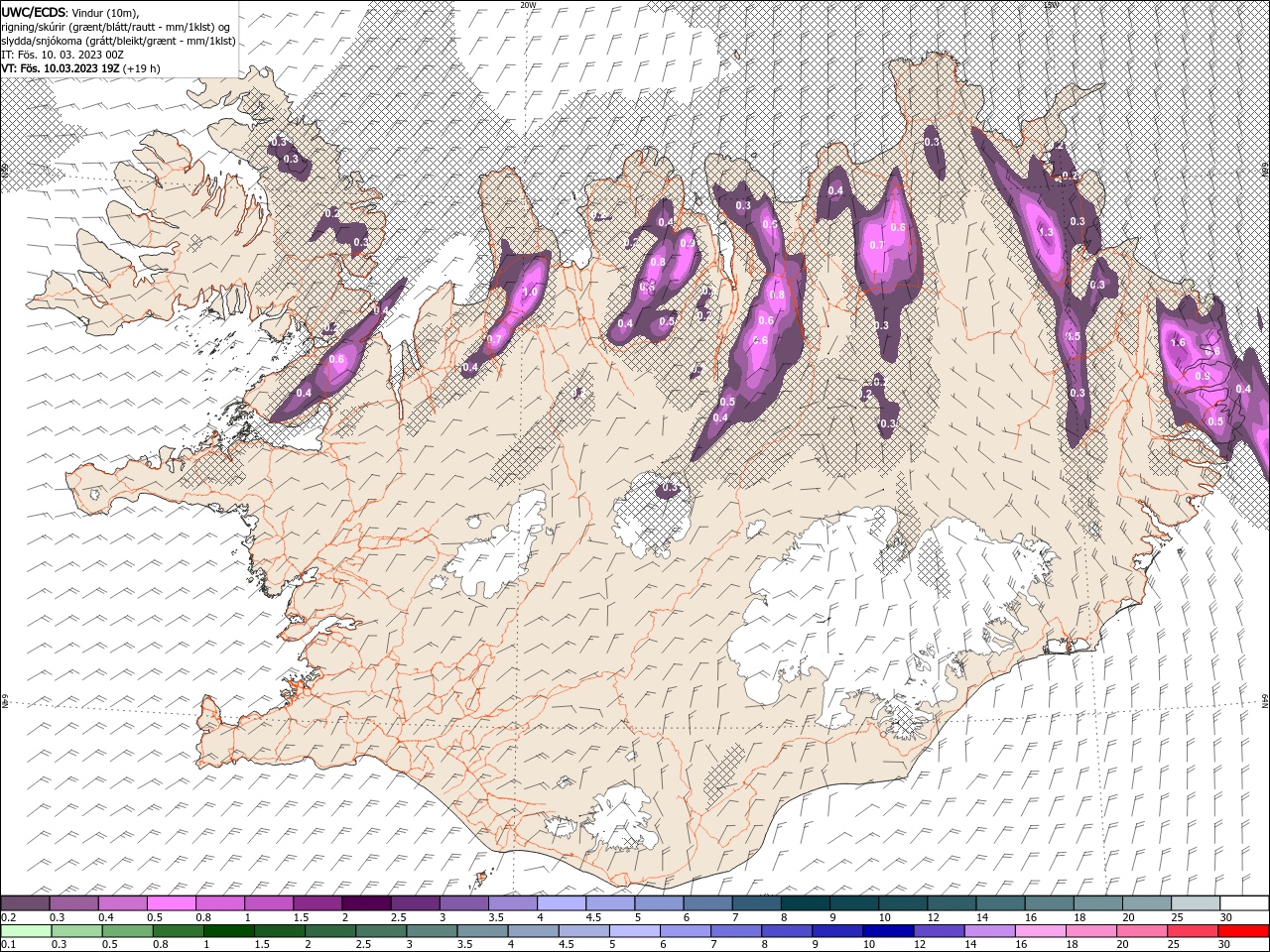Choose the snow scale swatch labeled 9
This screenshot has height=952, width=1270.
[853, 903]
